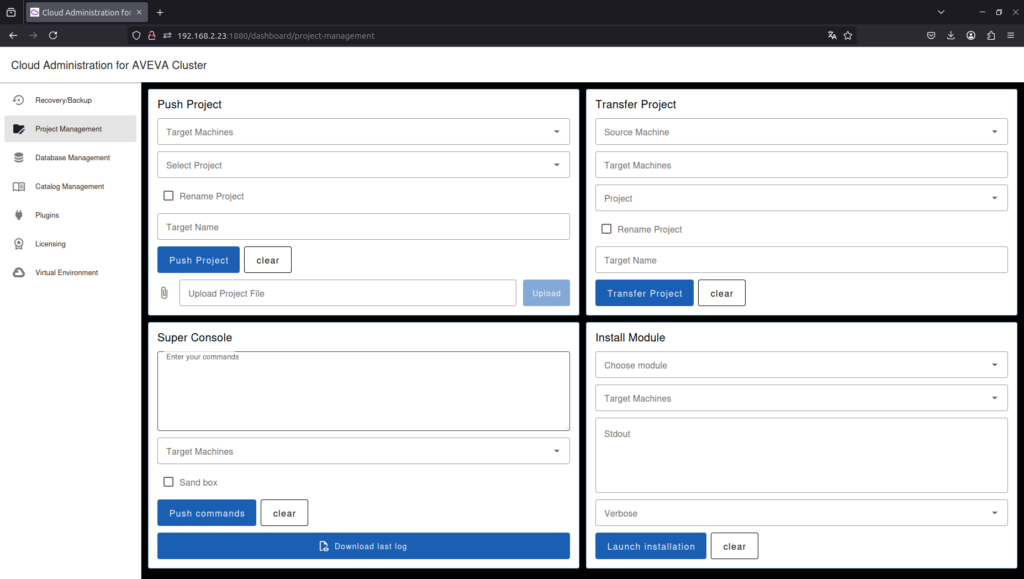
Task: Enable the Sand box checkbox
Action: click(168, 482)
